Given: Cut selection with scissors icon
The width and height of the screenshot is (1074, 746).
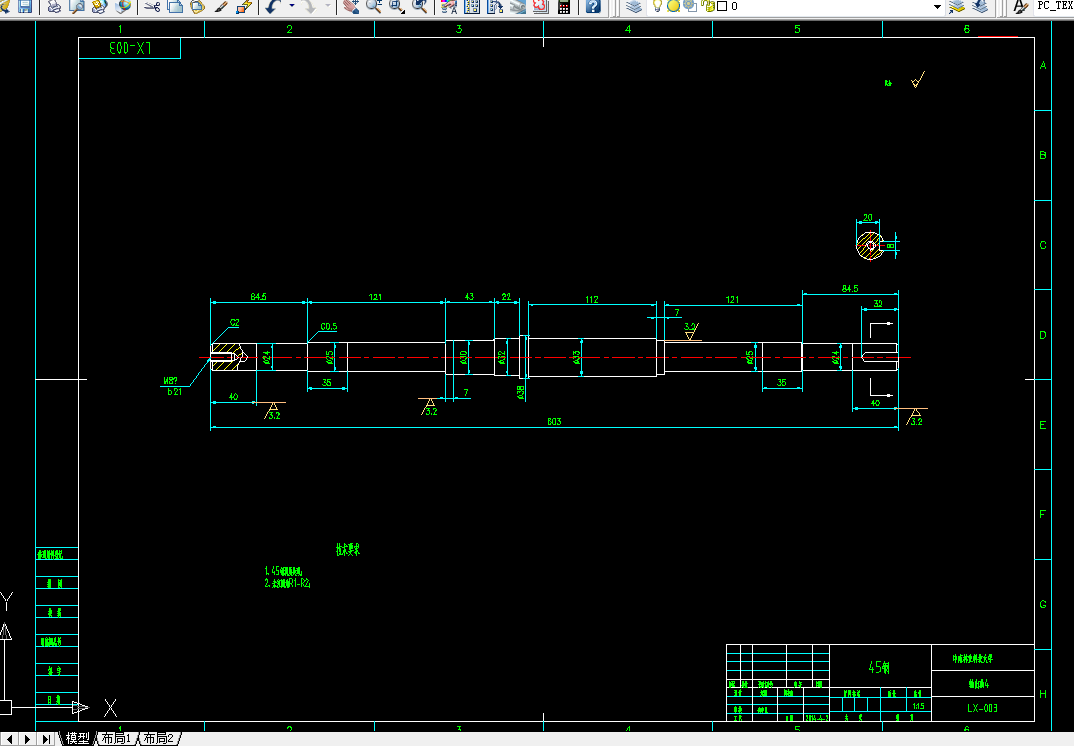Looking at the screenshot, I should pos(152,6).
